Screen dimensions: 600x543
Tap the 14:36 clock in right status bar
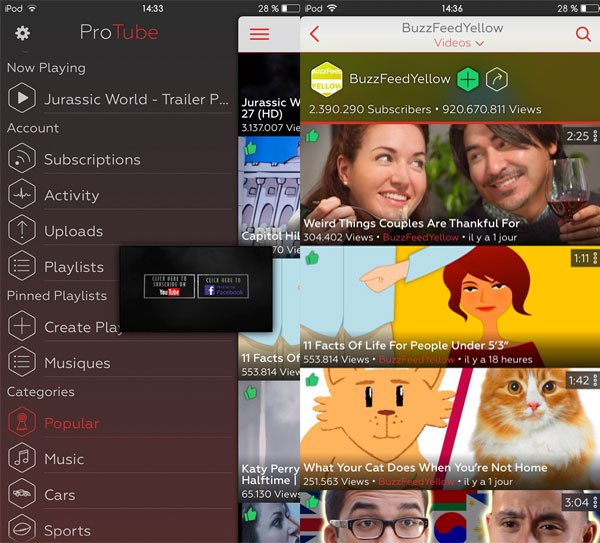(x=452, y=8)
